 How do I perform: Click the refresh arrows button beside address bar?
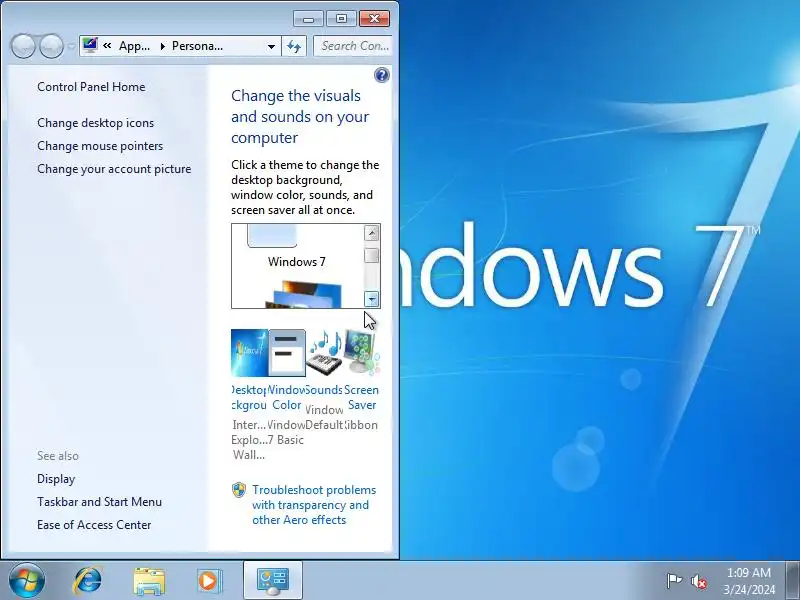[x=294, y=46]
